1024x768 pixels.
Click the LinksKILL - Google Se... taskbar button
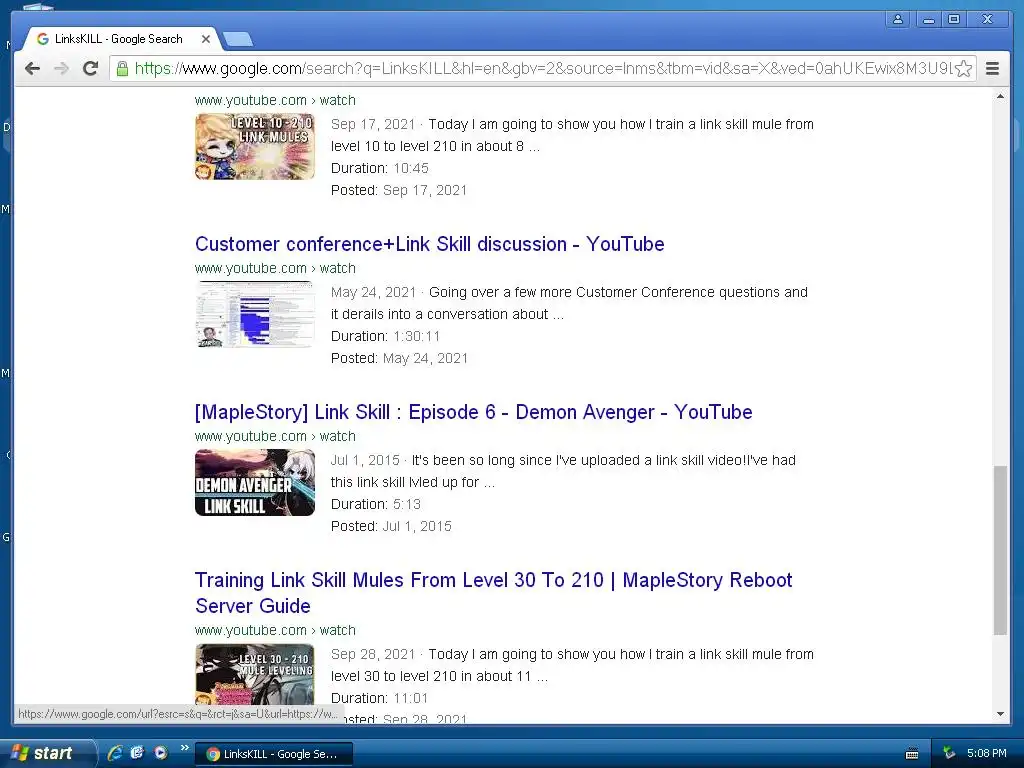click(274, 754)
